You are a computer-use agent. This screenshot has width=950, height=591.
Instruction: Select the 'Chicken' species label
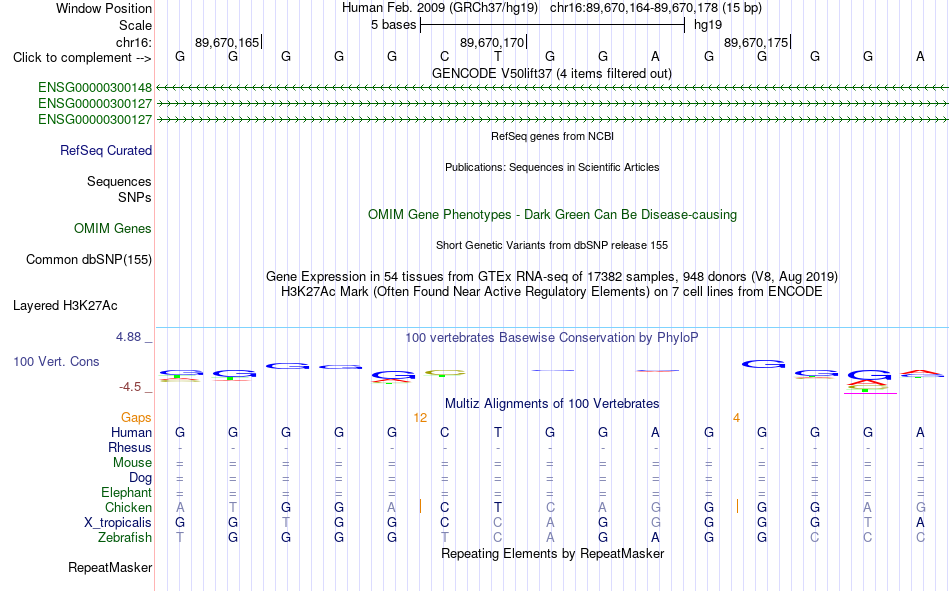(x=128, y=507)
